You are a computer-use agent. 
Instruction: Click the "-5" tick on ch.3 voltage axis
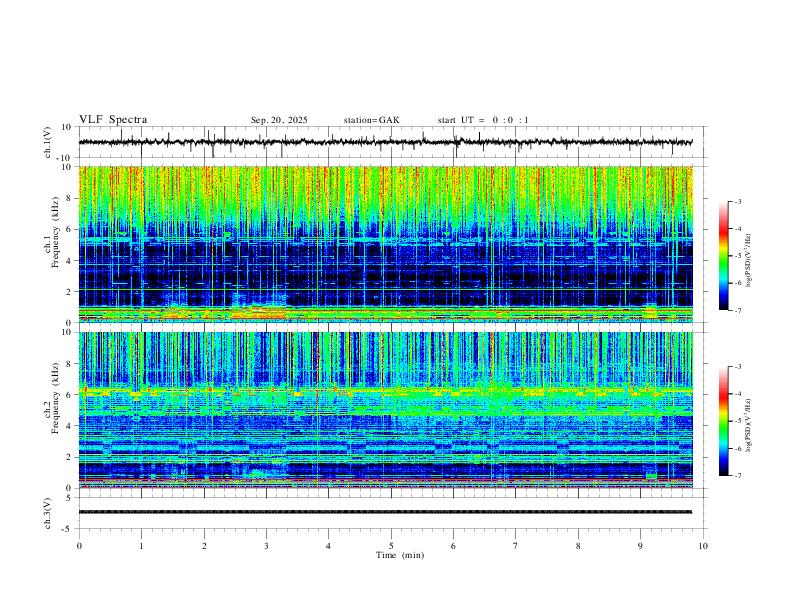[68, 529]
